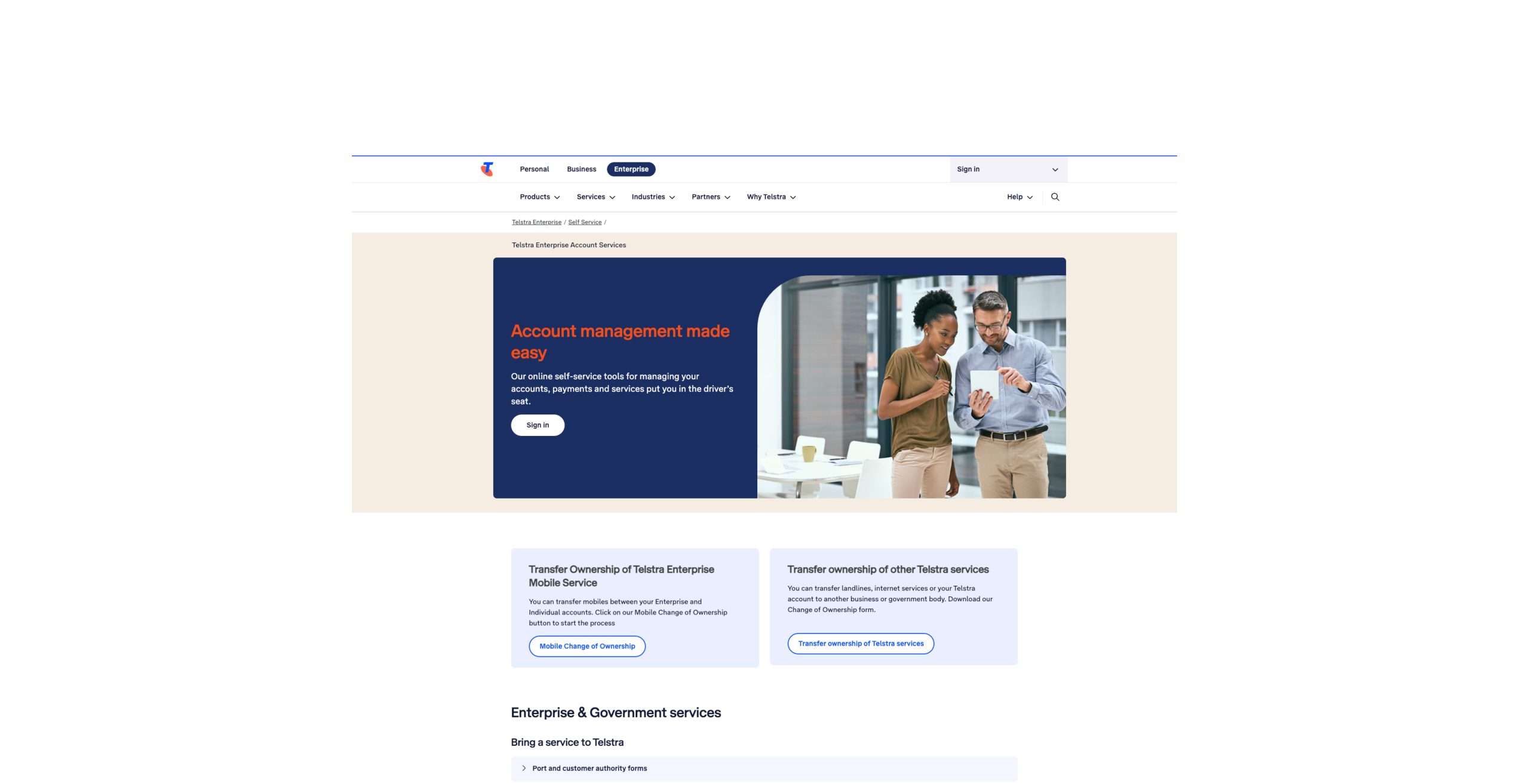This screenshot has height=784, width=1529.
Task: Expand Products navigation menu
Action: tap(538, 197)
